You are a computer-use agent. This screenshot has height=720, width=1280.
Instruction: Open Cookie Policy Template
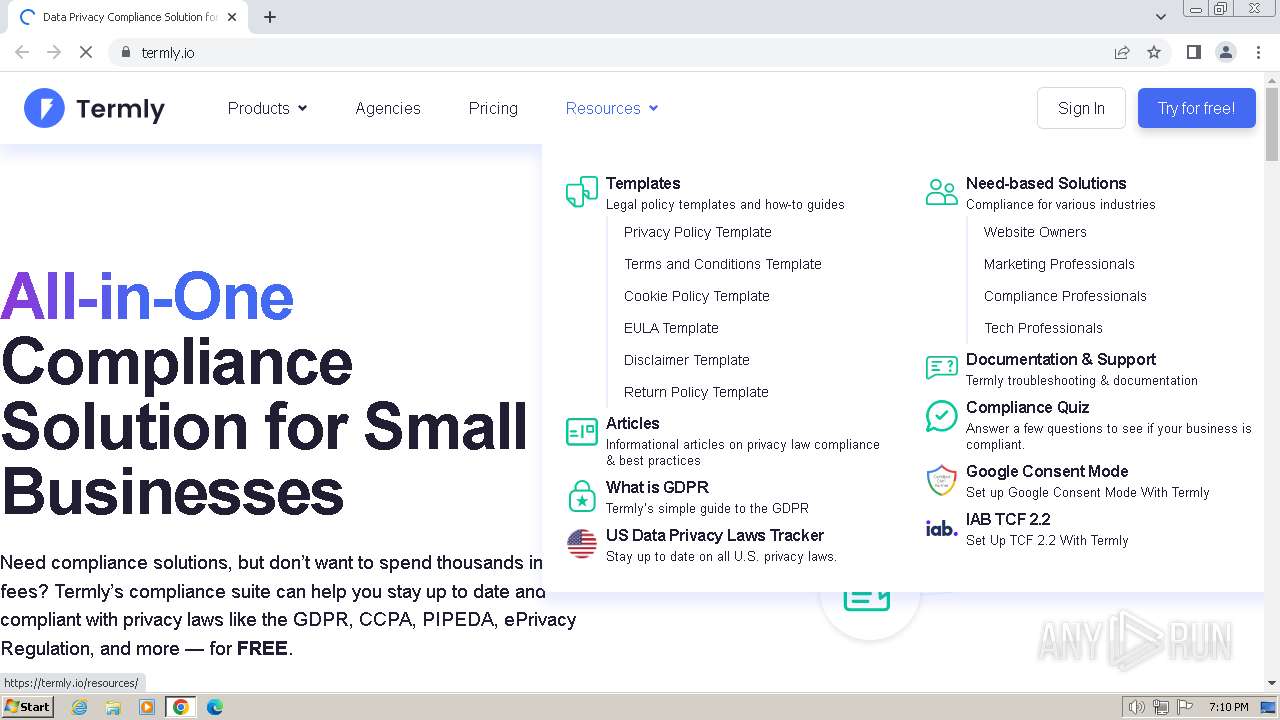click(x=697, y=296)
